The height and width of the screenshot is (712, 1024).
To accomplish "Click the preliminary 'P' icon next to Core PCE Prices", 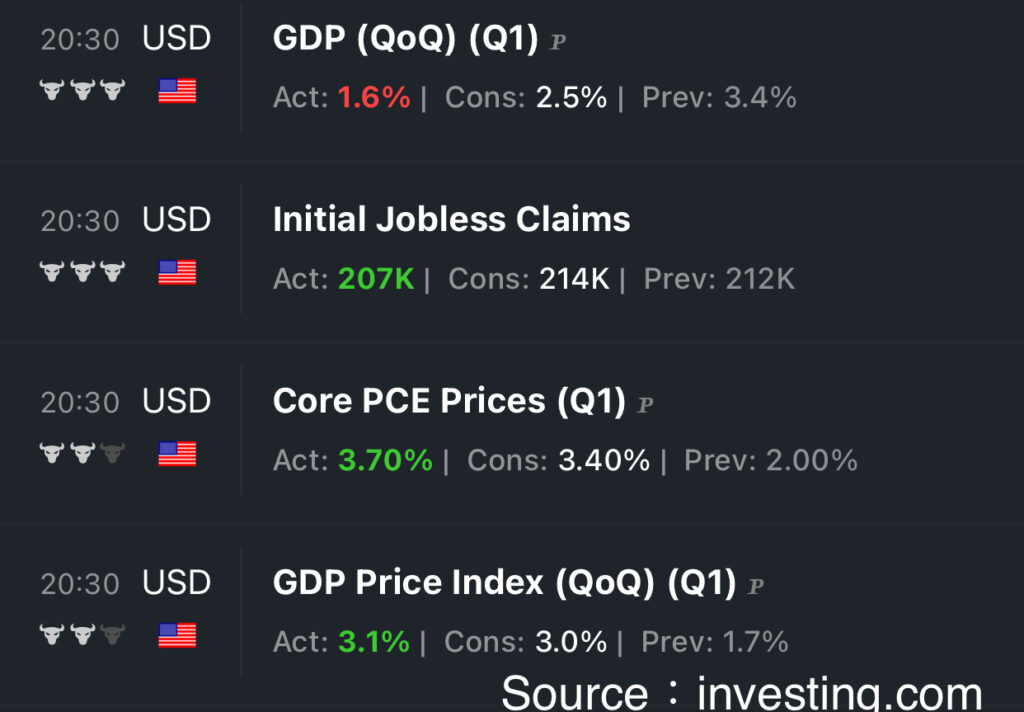I will (x=645, y=405).
